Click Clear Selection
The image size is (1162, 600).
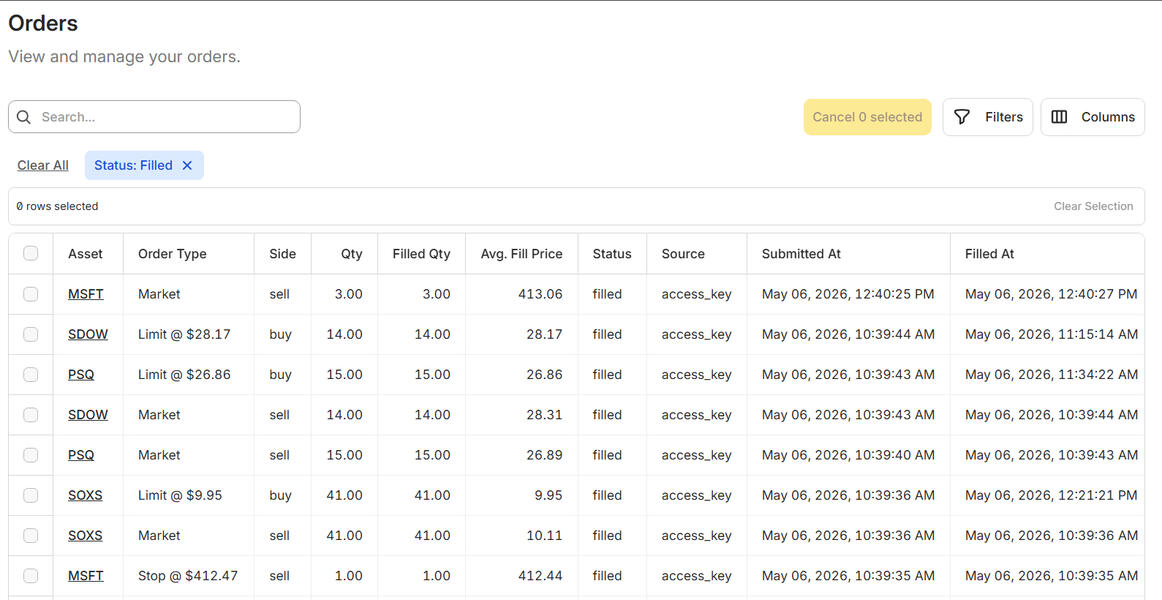tap(1093, 206)
